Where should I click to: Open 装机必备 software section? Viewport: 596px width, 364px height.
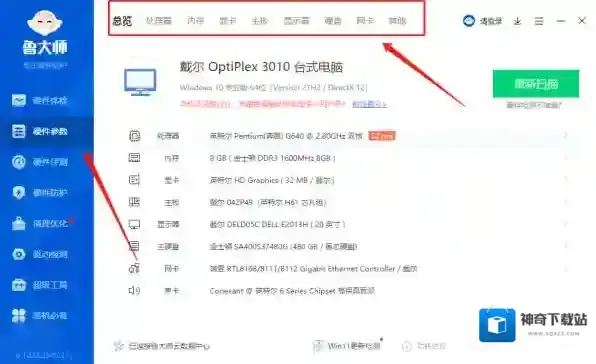pos(40,315)
